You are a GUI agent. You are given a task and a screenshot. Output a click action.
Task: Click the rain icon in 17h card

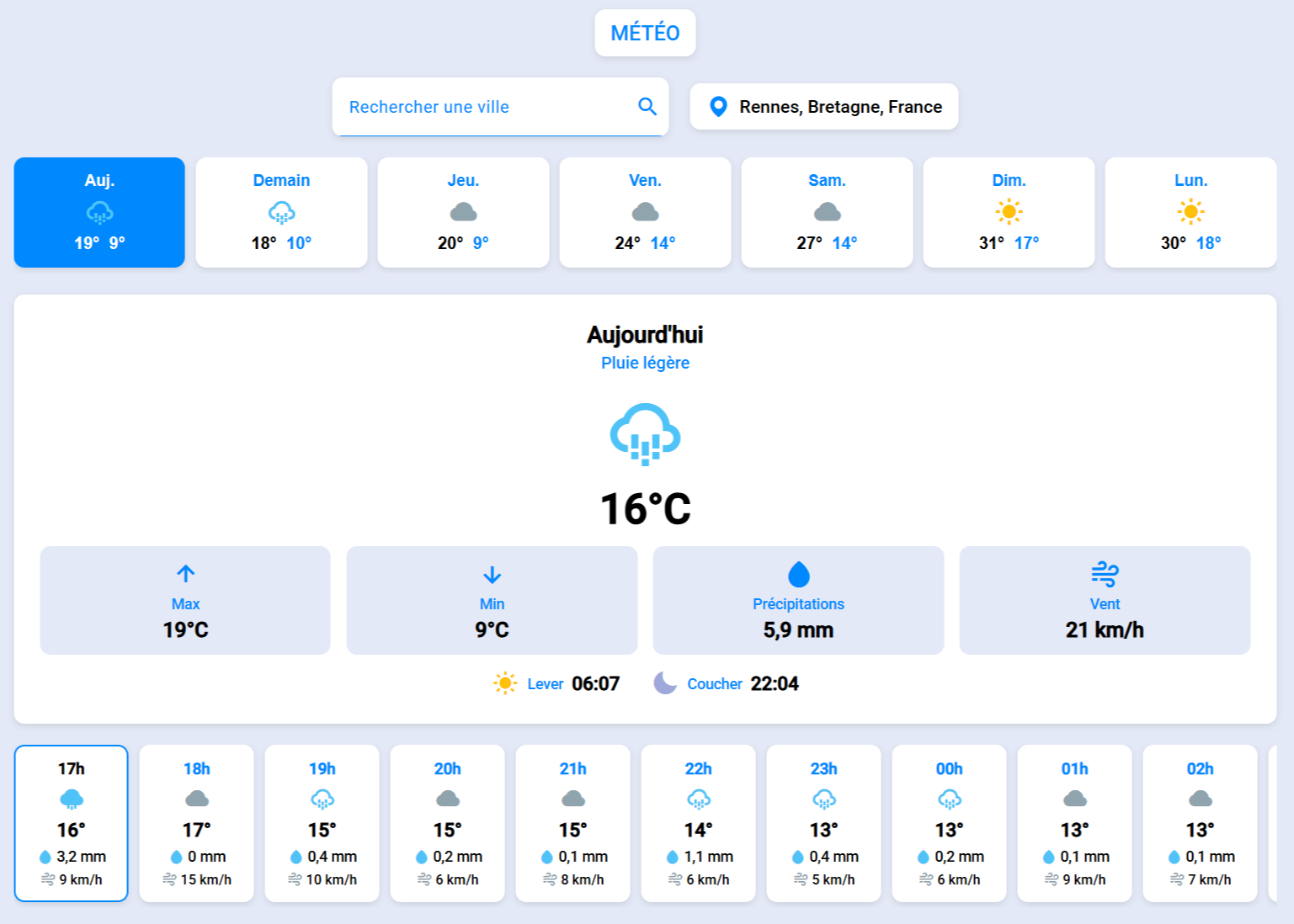(72, 799)
